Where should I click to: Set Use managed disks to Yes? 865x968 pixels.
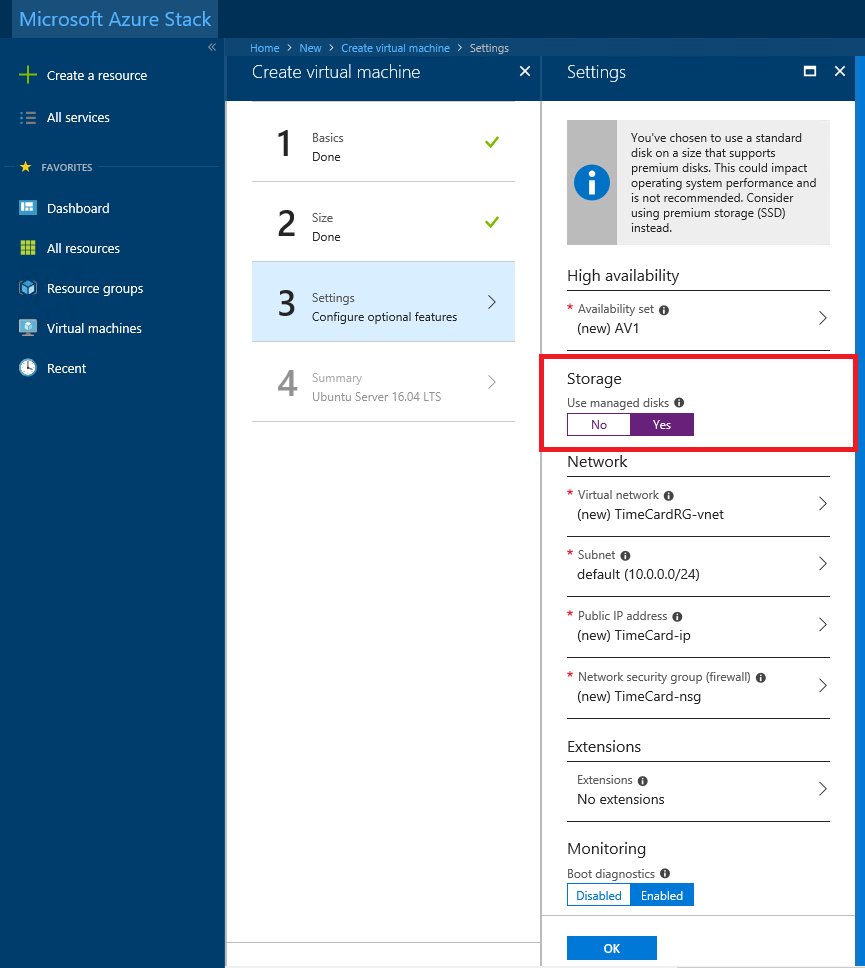(x=661, y=424)
